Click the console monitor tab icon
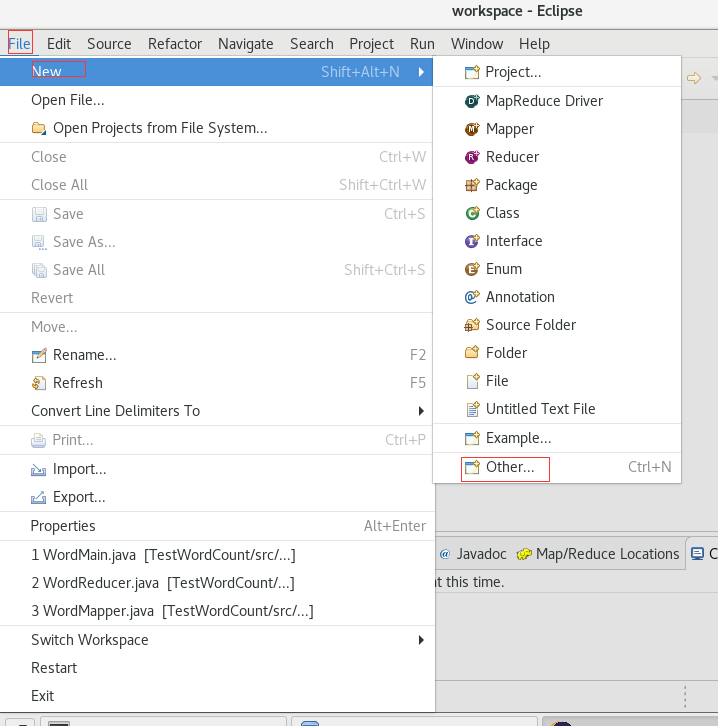This screenshot has height=726, width=718. tap(697, 554)
